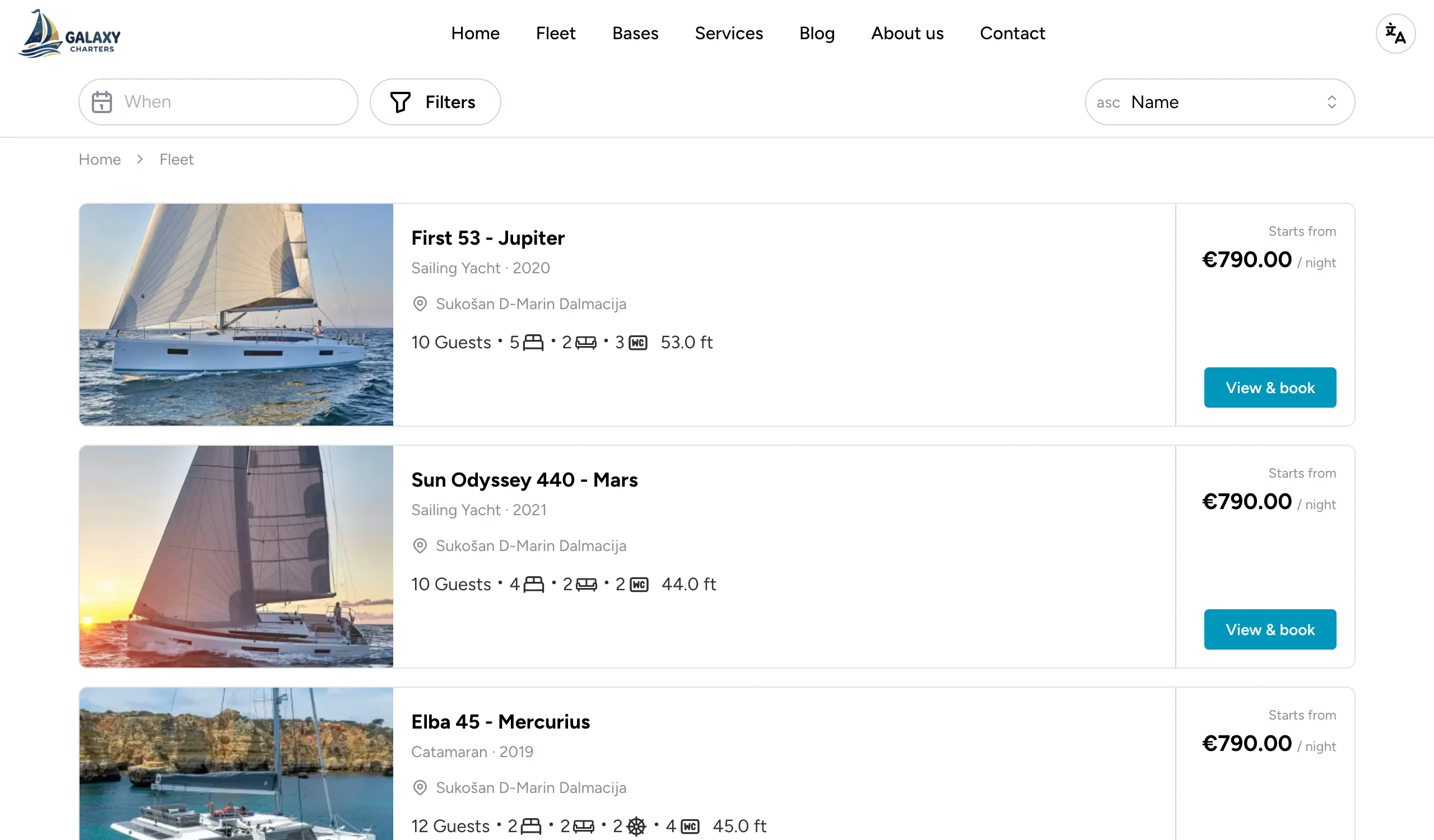
Task: Click location pin icon for Sun Odyssey 440 - Mars
Action: [x=420, y=545]
